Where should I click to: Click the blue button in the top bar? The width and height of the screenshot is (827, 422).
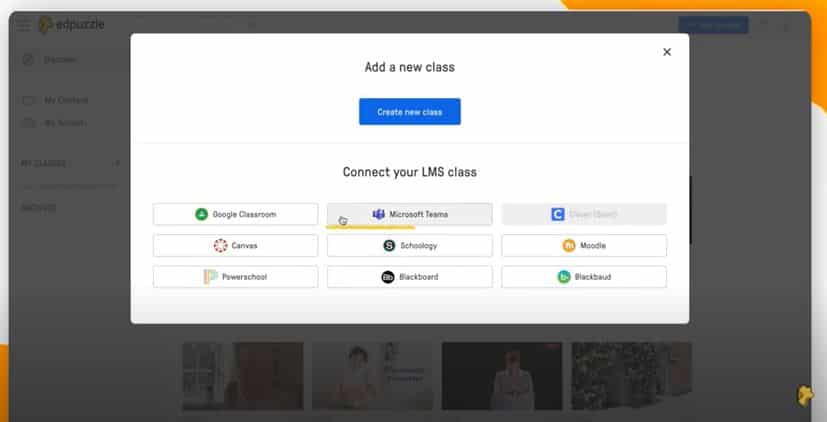[x=713, y=25]
